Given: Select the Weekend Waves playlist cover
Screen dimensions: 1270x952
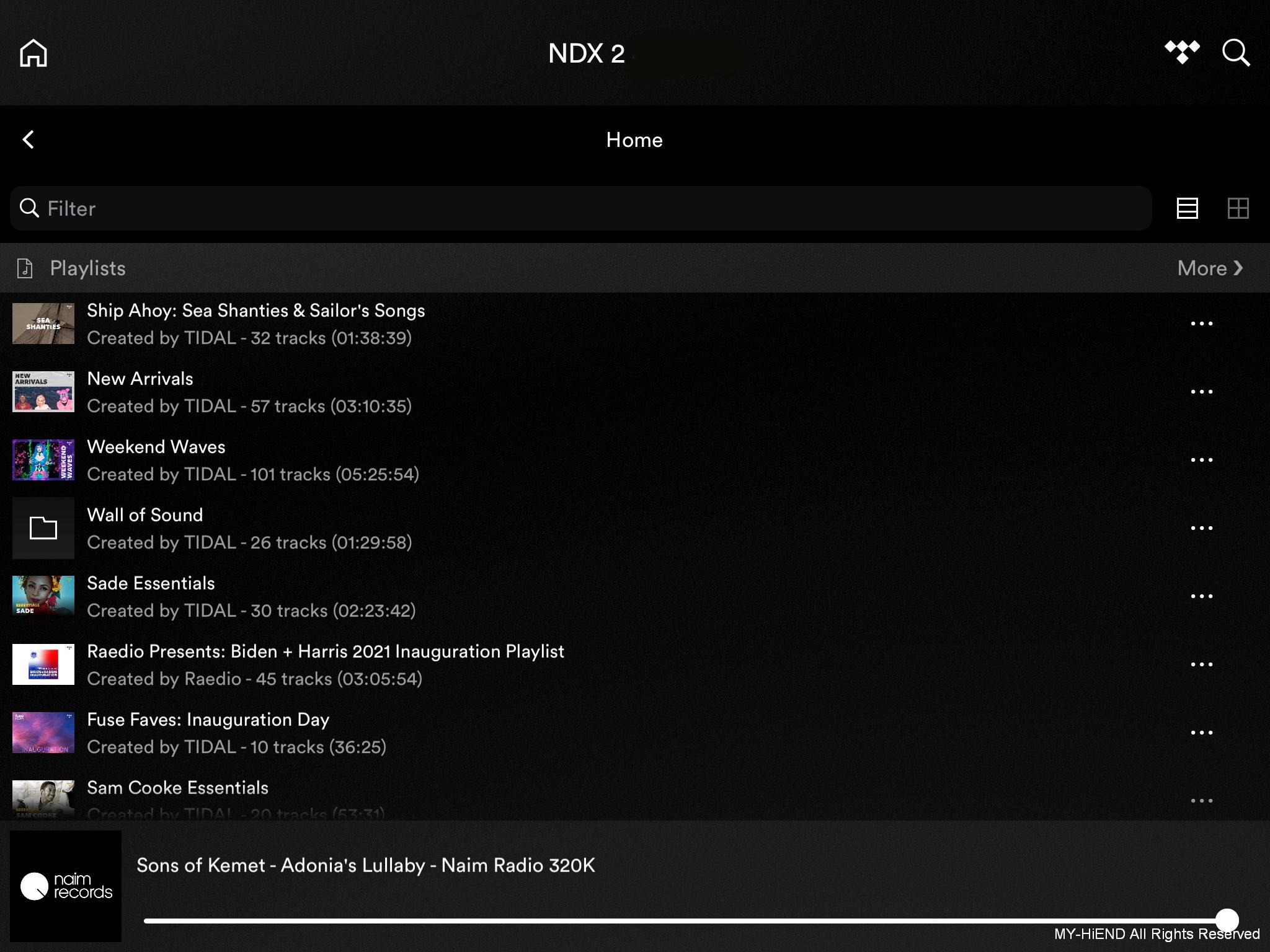Looking at the screenshot, I should (x=43, y=460).
